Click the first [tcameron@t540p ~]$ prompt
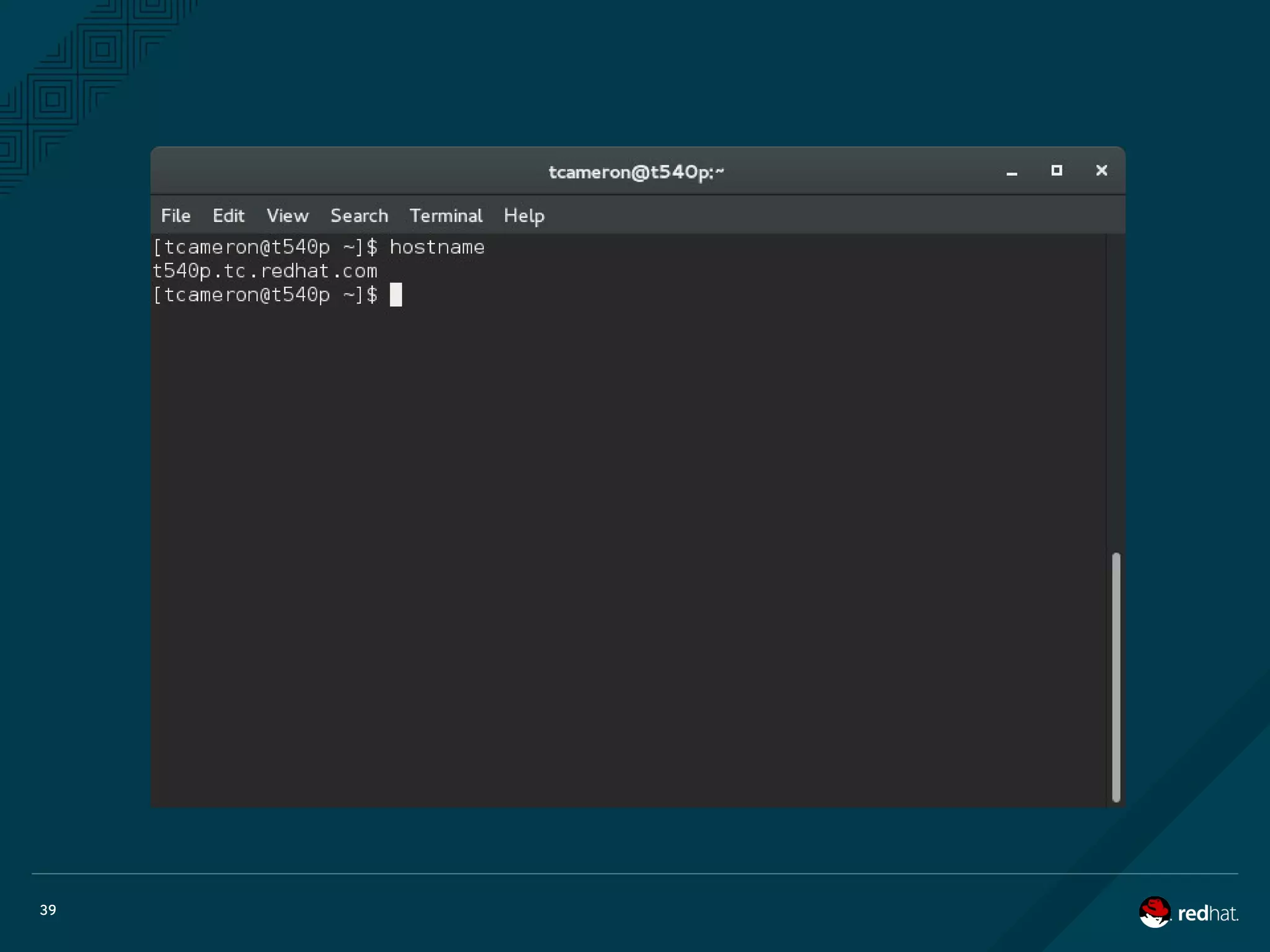1270x952 pixels. click(265, 247)
